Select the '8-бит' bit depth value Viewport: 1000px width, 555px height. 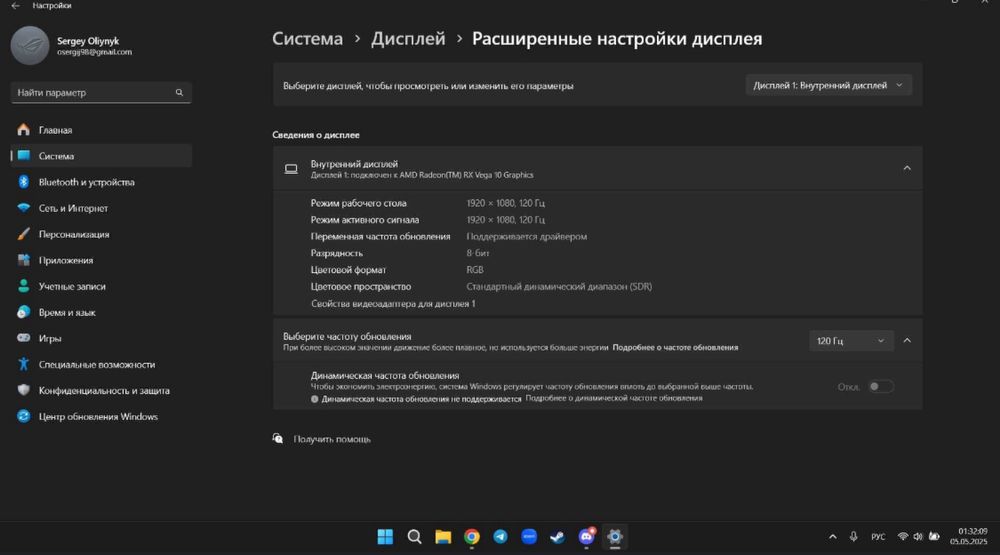pos(478,253)
